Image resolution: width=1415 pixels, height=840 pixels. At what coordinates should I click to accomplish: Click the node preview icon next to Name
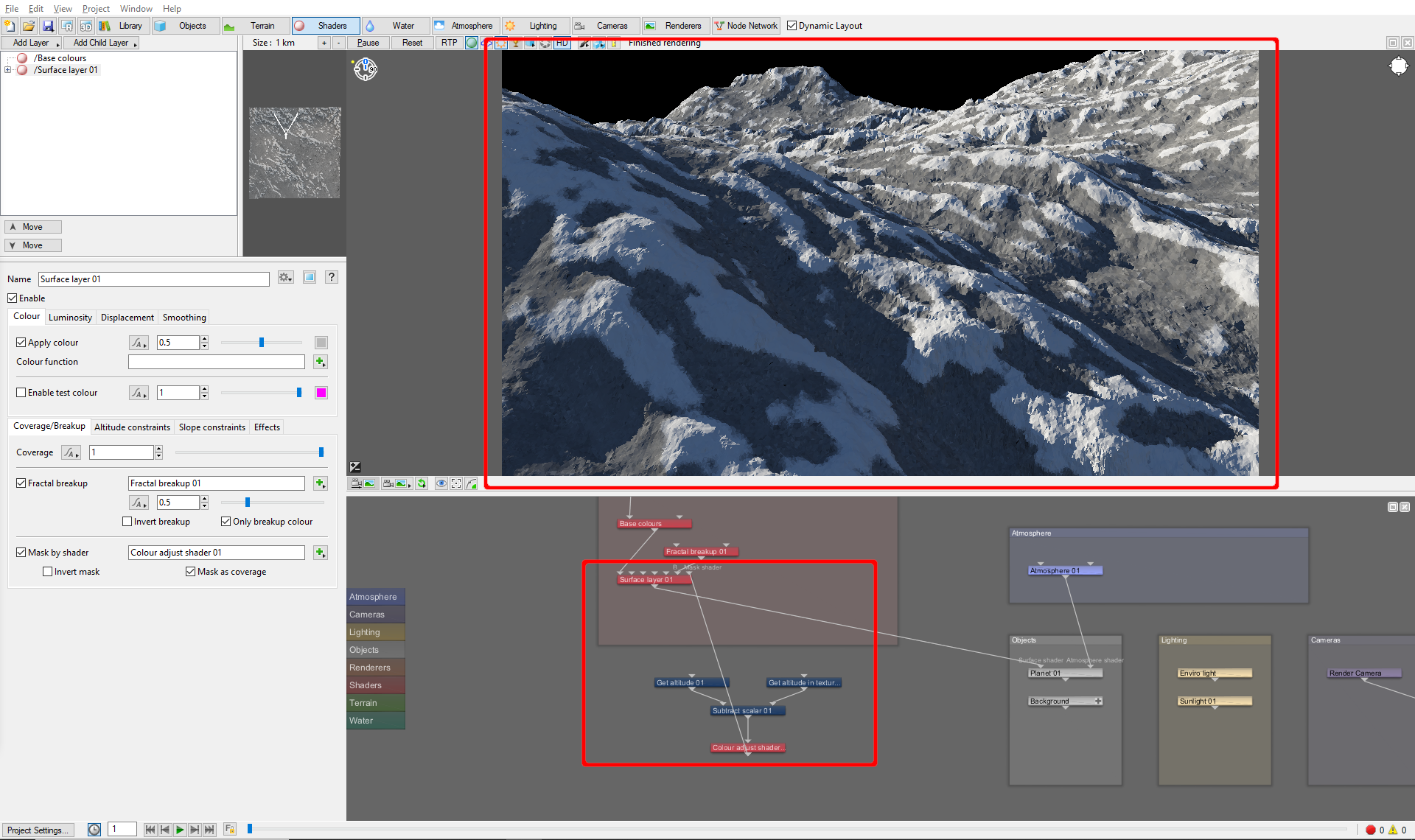click(x=310, y=278)
